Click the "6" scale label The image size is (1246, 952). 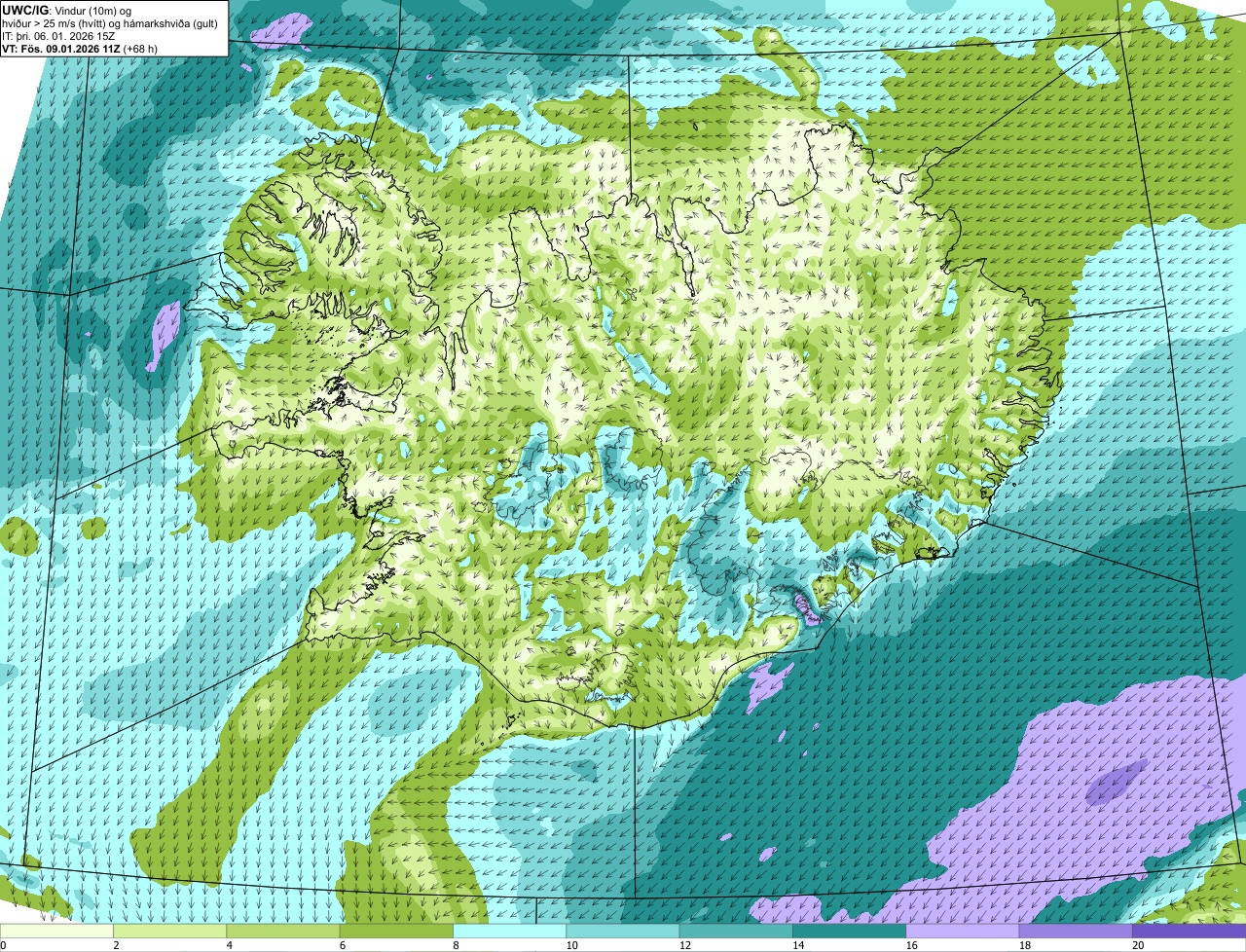click(x=342, y=945)
